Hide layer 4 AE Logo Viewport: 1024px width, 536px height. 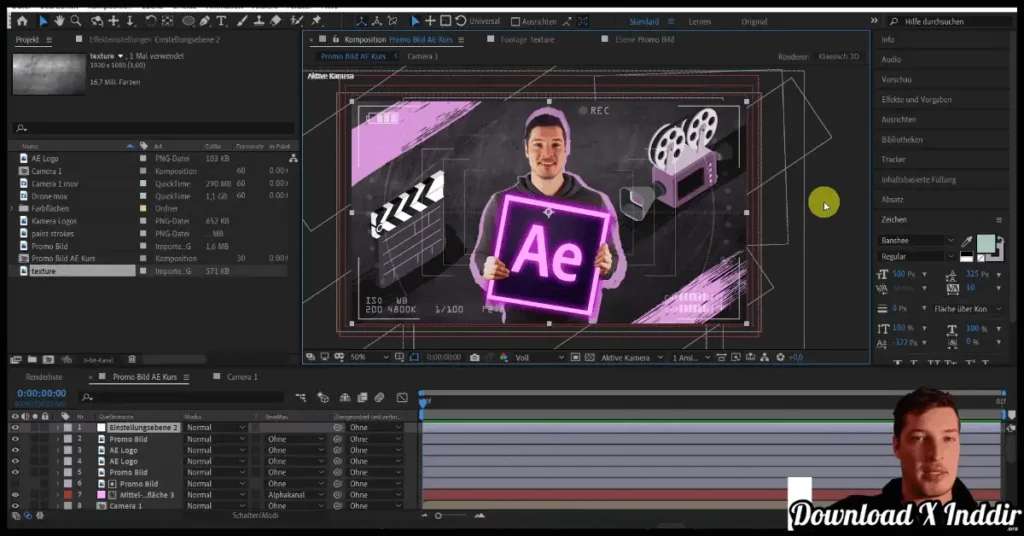15,461
